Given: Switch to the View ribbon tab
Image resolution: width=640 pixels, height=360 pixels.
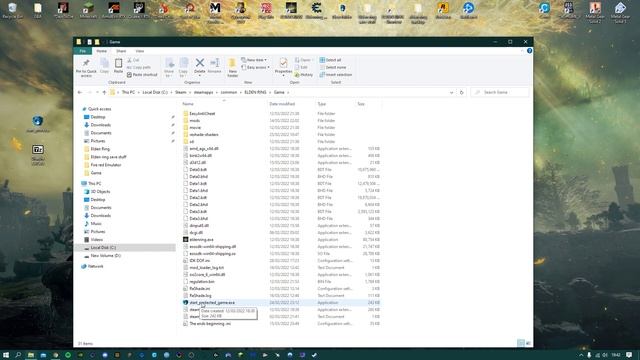Looking at the screenshot, I should 140,51.
